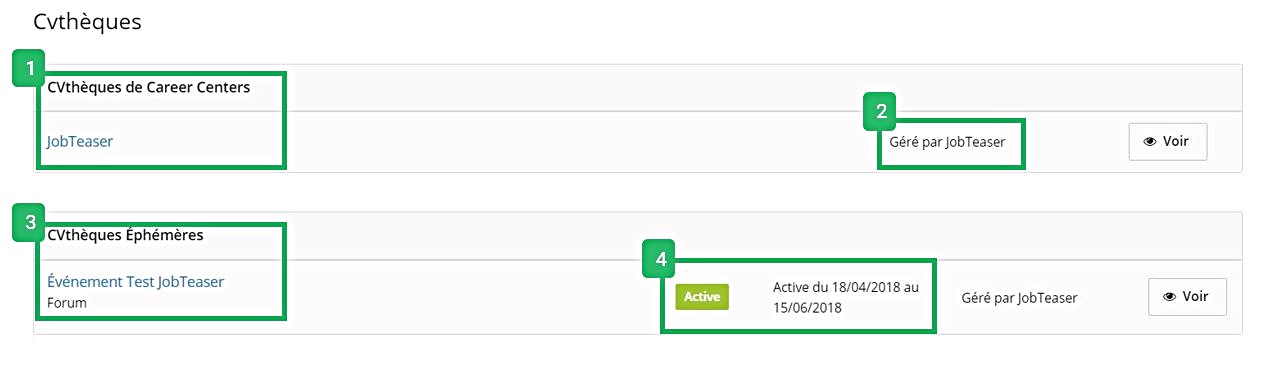Click the eye icon in JobTeaser row
Screen dimensions: 1262x372
(1150, 142)
